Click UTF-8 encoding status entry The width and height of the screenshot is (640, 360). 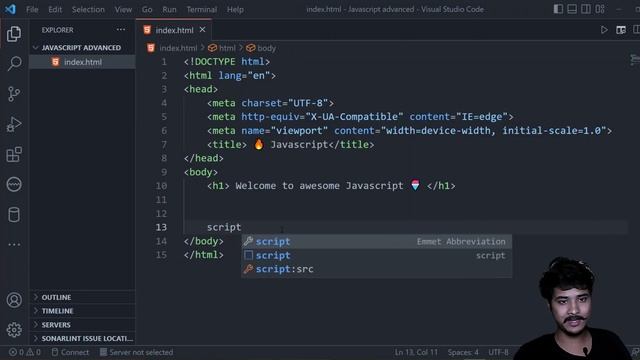click(498, 352)
